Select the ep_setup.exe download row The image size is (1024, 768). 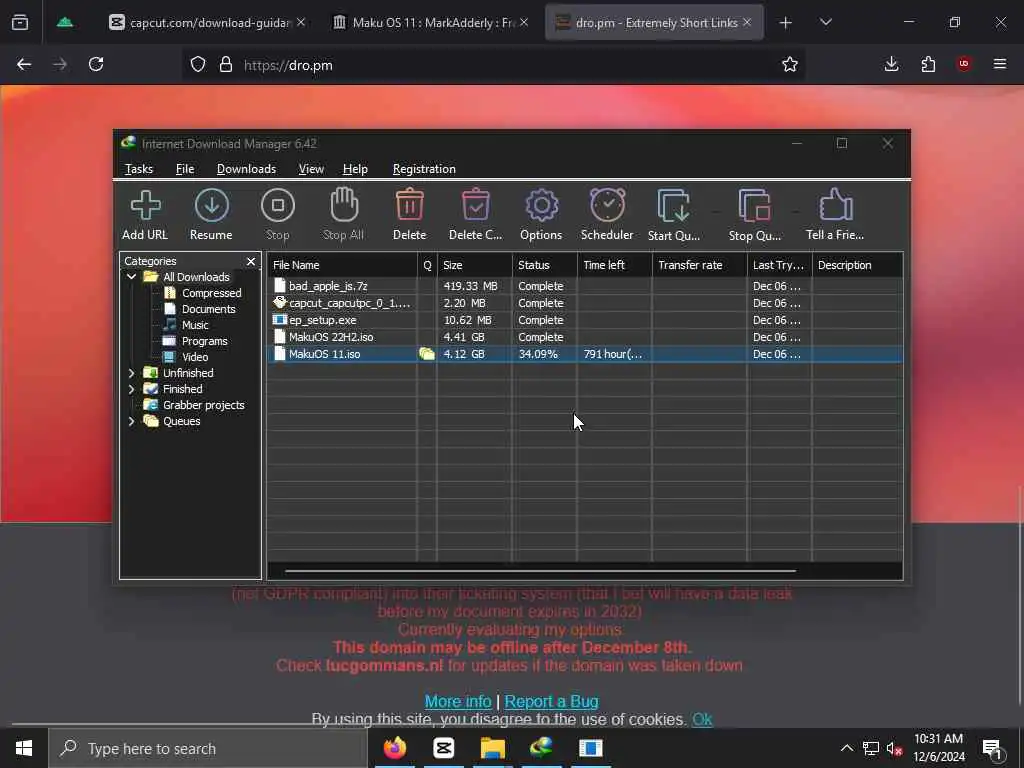point(584,320)
